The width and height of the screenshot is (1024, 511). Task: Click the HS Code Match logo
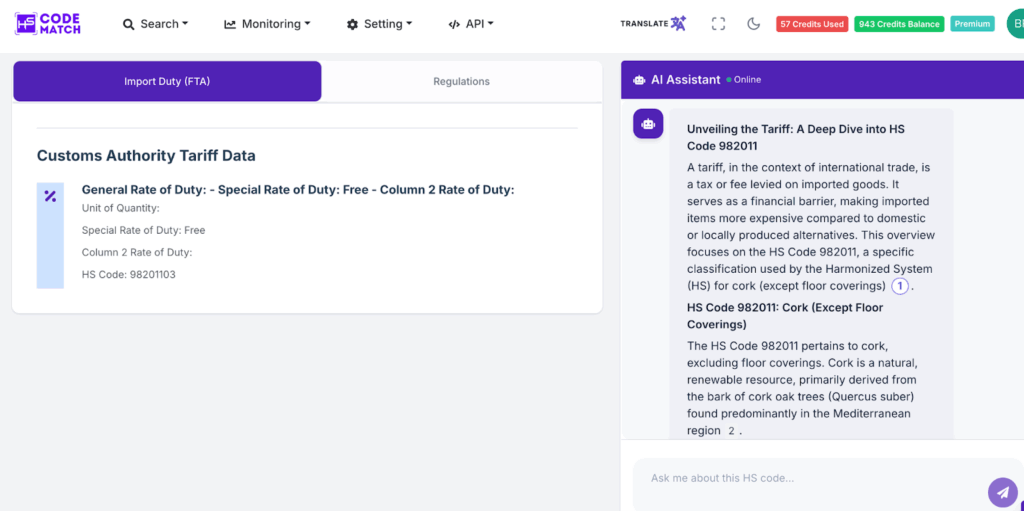(x=48, y=24)
